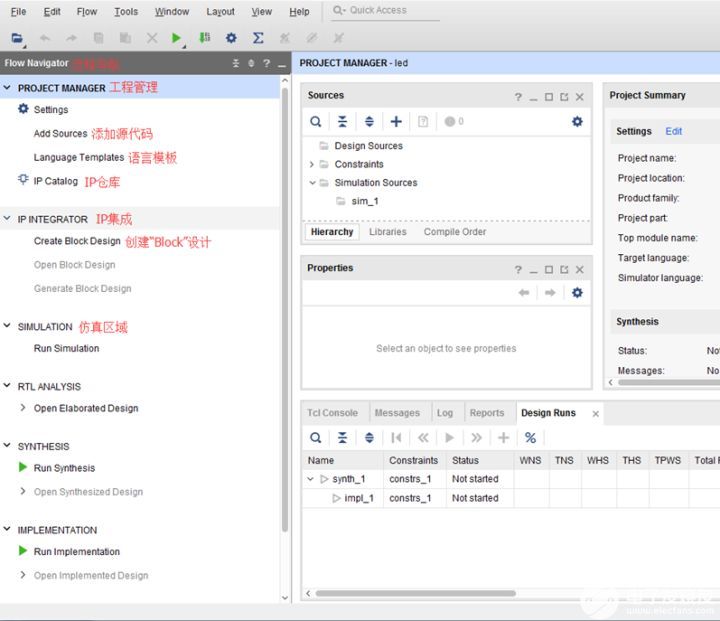Open the Tools menu
Viewport: 720px width, 621px height.
[126, 11]
